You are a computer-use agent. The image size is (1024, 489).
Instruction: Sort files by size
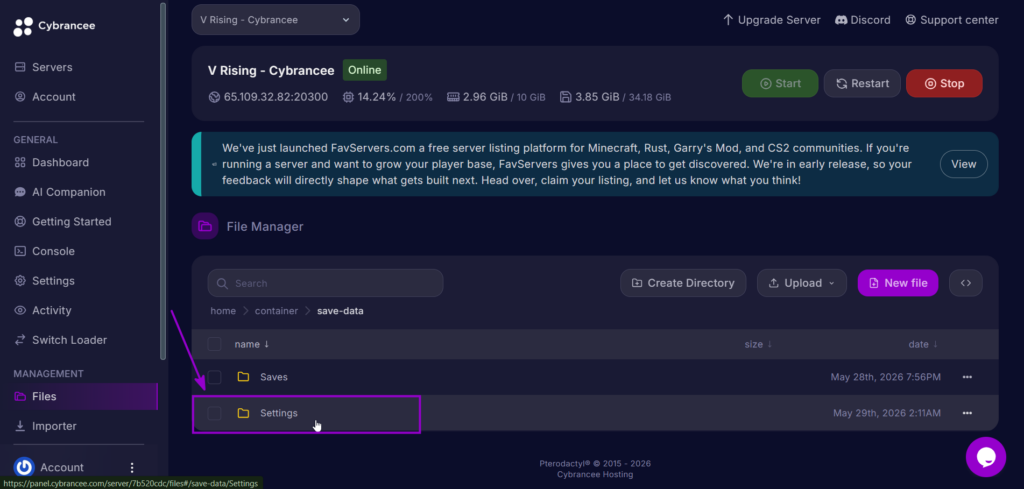(x=758, y=344)
